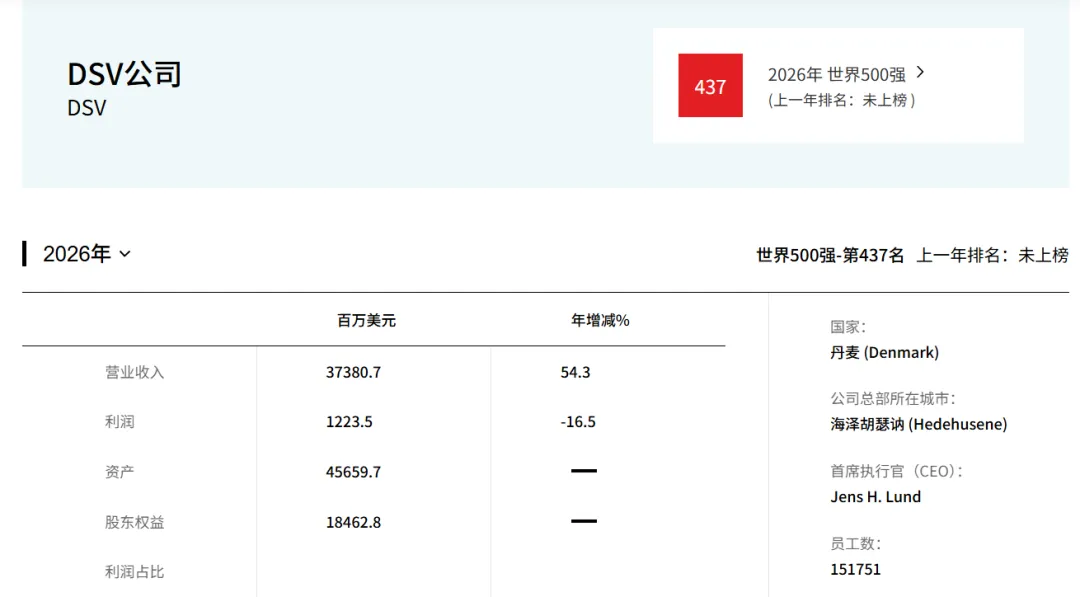The image size is (1080, 597).
Task: Select employee count 151751
Action: [x=855, y=569]
